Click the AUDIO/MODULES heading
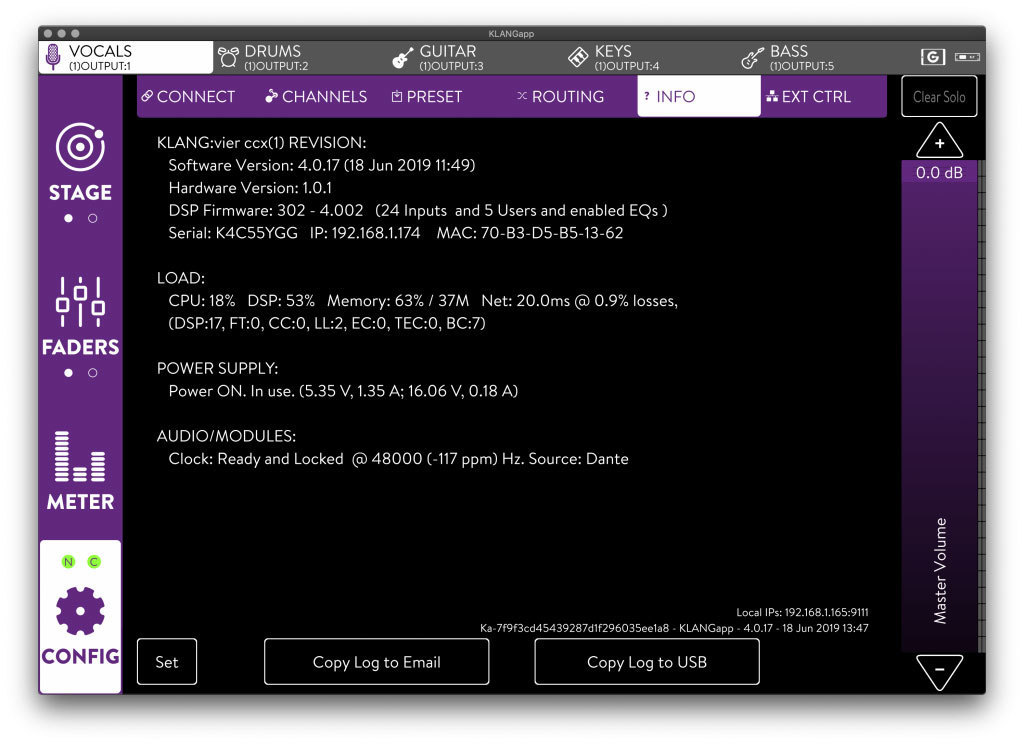Viewport: 1024px width, 745px height. (226, 436)
